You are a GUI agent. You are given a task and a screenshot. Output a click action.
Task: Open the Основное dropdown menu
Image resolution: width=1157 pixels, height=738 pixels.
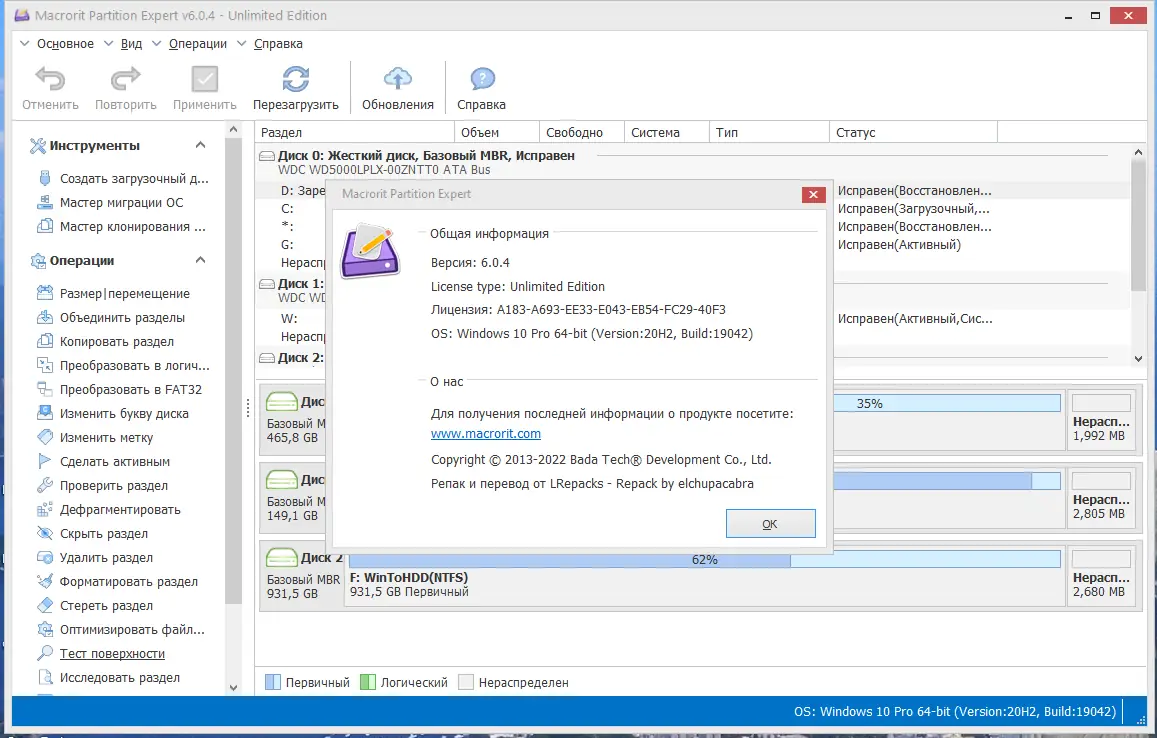pyautogui.click(x=64, y=43)
